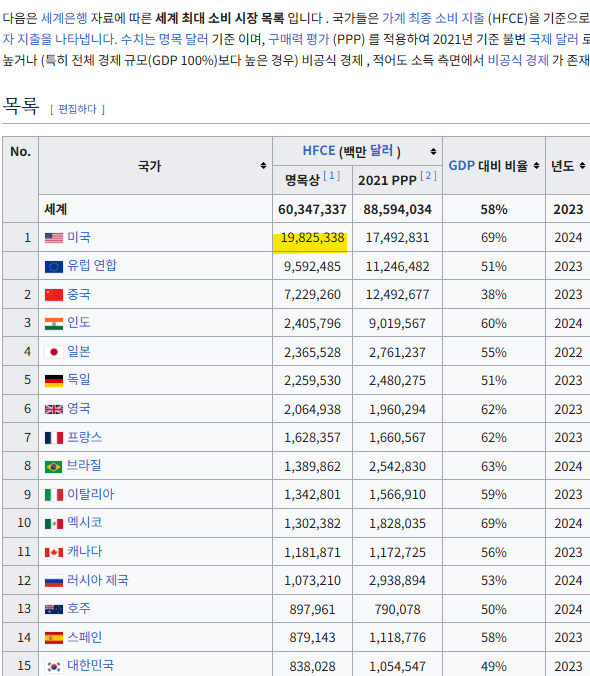Viewport: 590px width, 676px height.
Task: Open footnote [2] next to 2021 PPP
Action: pos(428,176)
